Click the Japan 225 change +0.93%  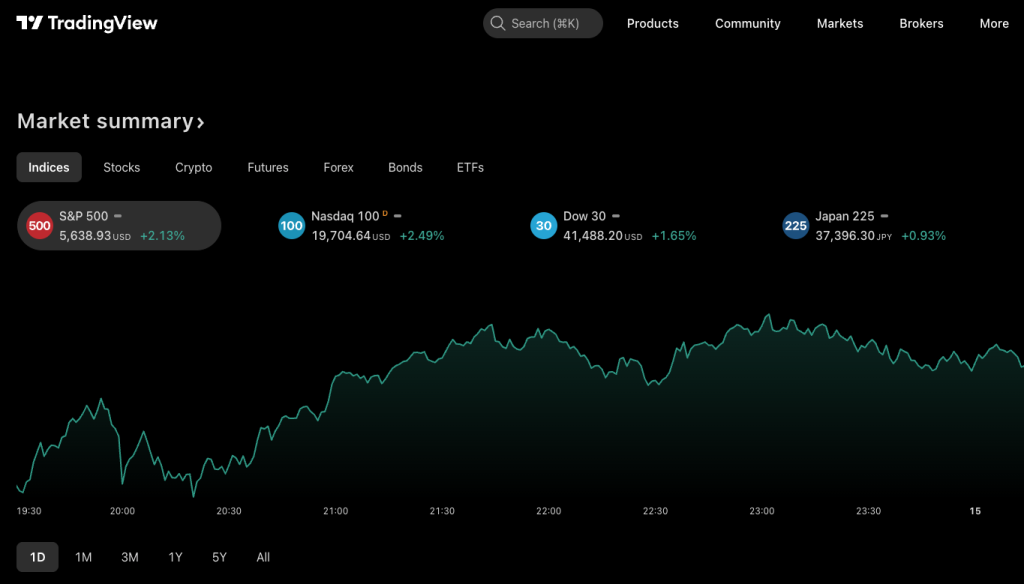pyautogui.click(x=923, y=236)
